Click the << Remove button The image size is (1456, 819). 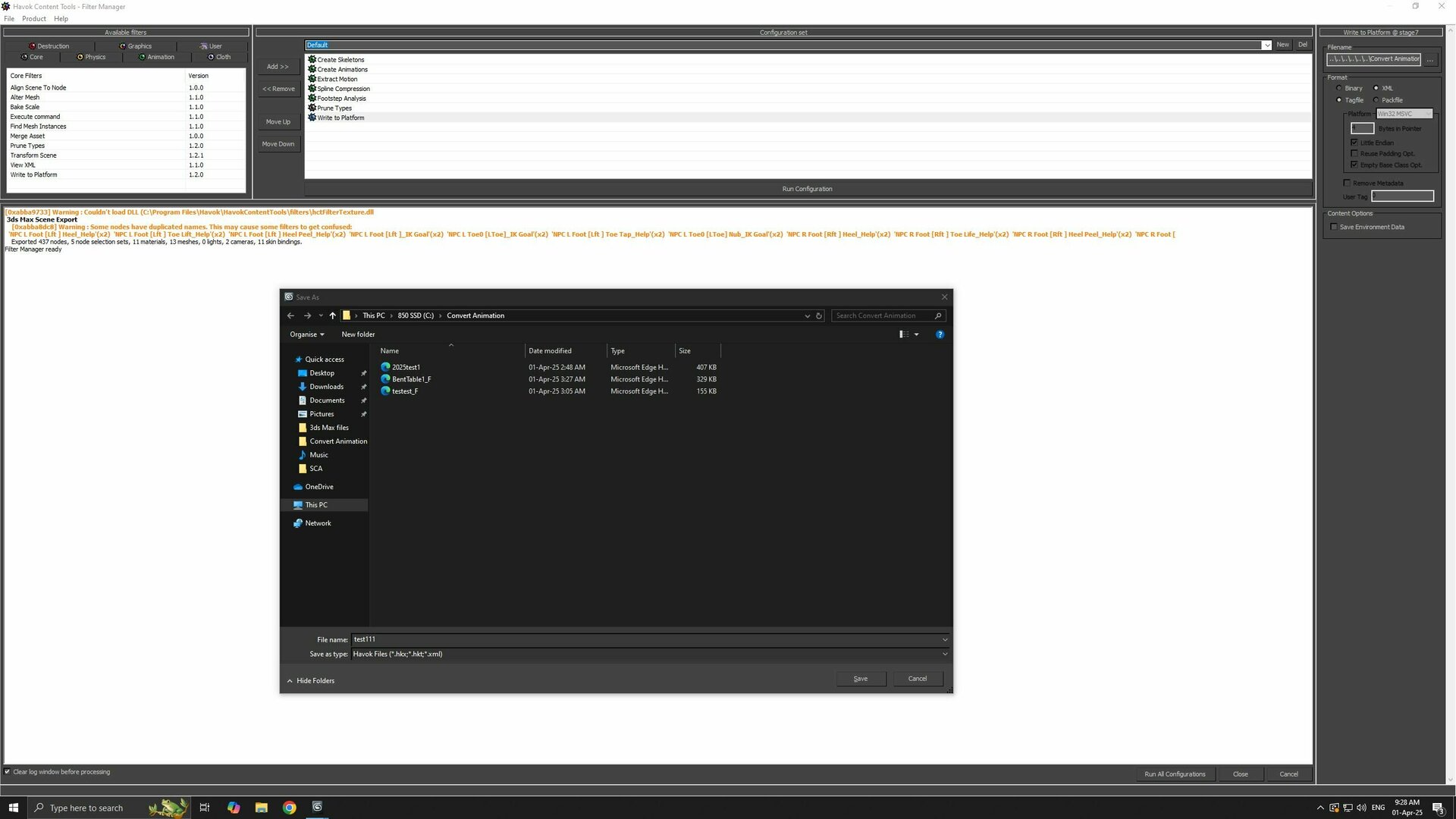pyautogui.click(x=278, y=89)
